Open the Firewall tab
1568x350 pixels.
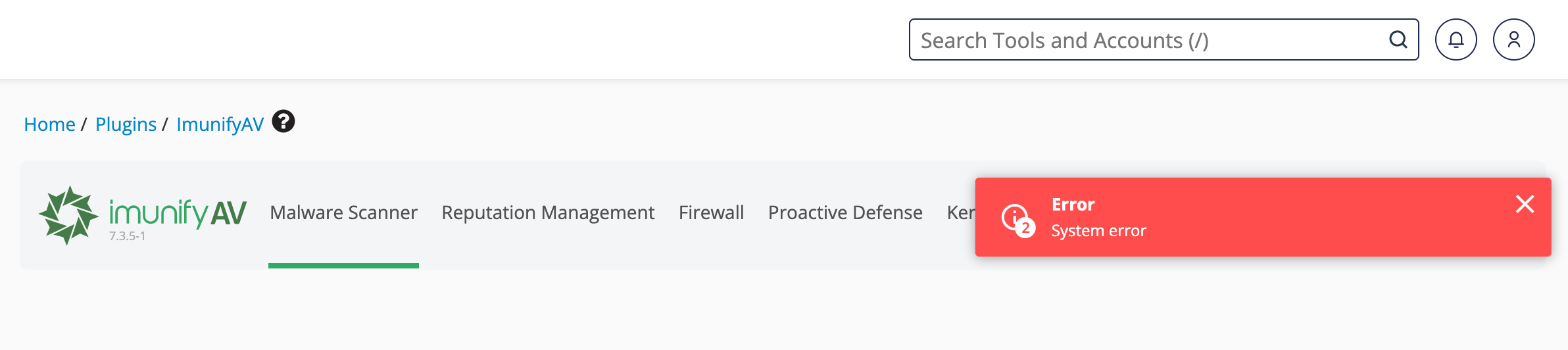[711, 213]
